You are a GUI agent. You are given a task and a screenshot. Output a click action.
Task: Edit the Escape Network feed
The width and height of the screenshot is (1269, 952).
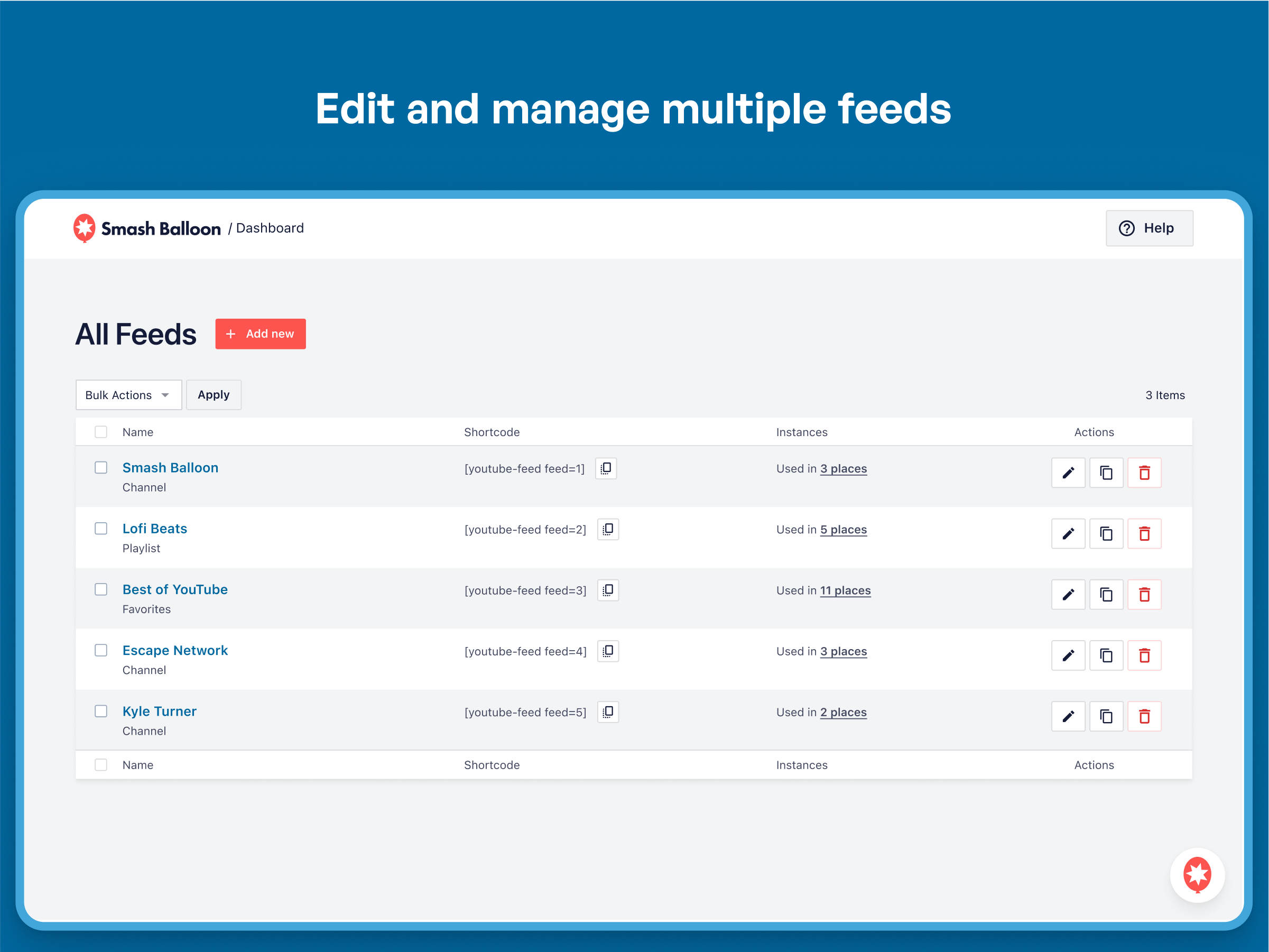[1068, 655]
